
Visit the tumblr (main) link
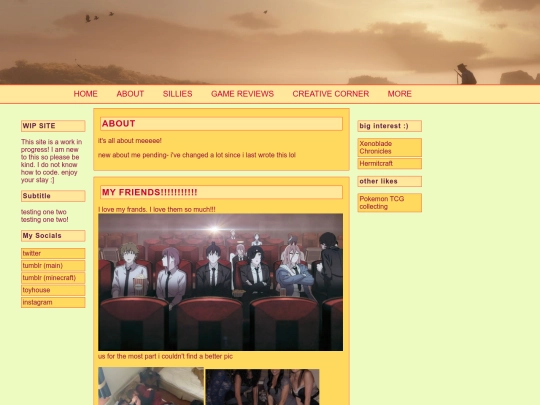(53, 266)
